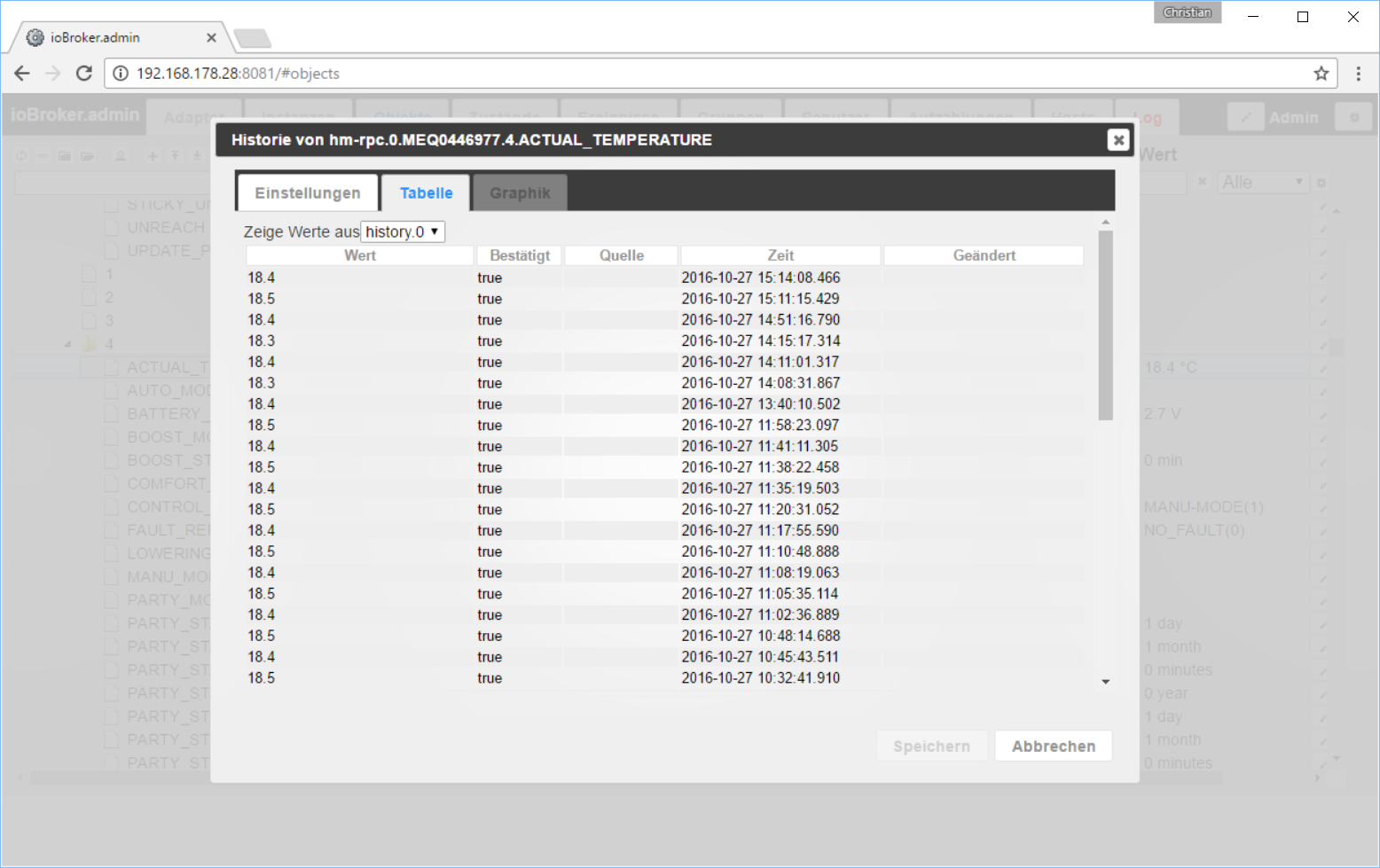Click the NO_FAULT(0) value
Screen dimensions: 1380x868
pyautogui.click(x=1194, y=530)
